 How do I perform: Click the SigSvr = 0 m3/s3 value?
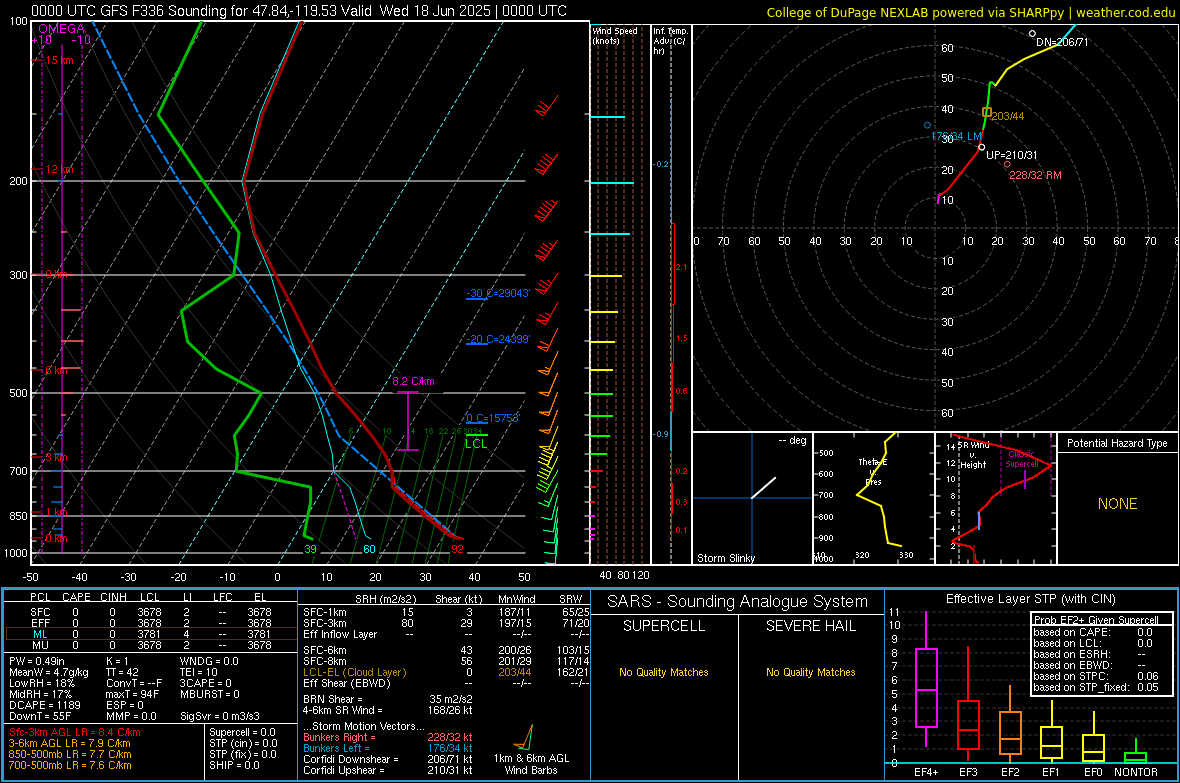[x=220, y=716]
